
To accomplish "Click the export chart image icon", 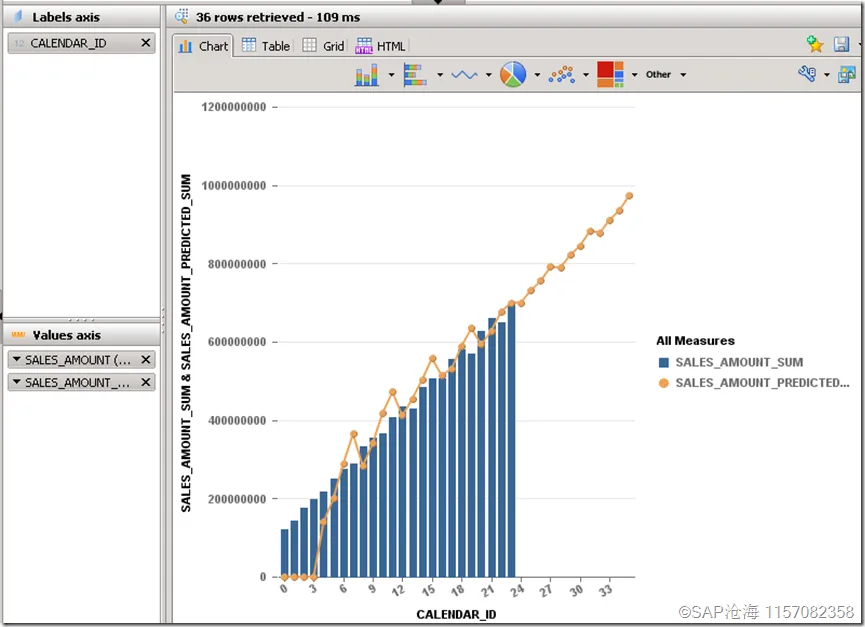I will point(847,74).
